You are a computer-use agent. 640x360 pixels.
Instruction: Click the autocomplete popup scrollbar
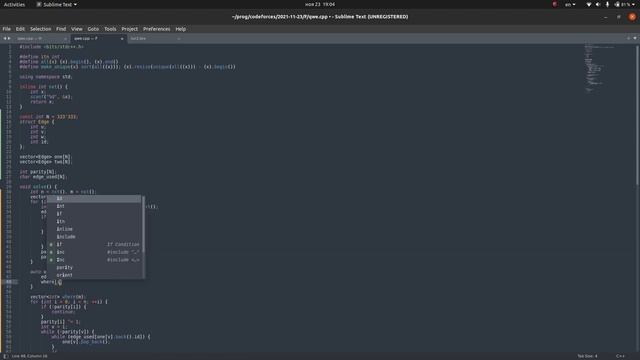143,224
